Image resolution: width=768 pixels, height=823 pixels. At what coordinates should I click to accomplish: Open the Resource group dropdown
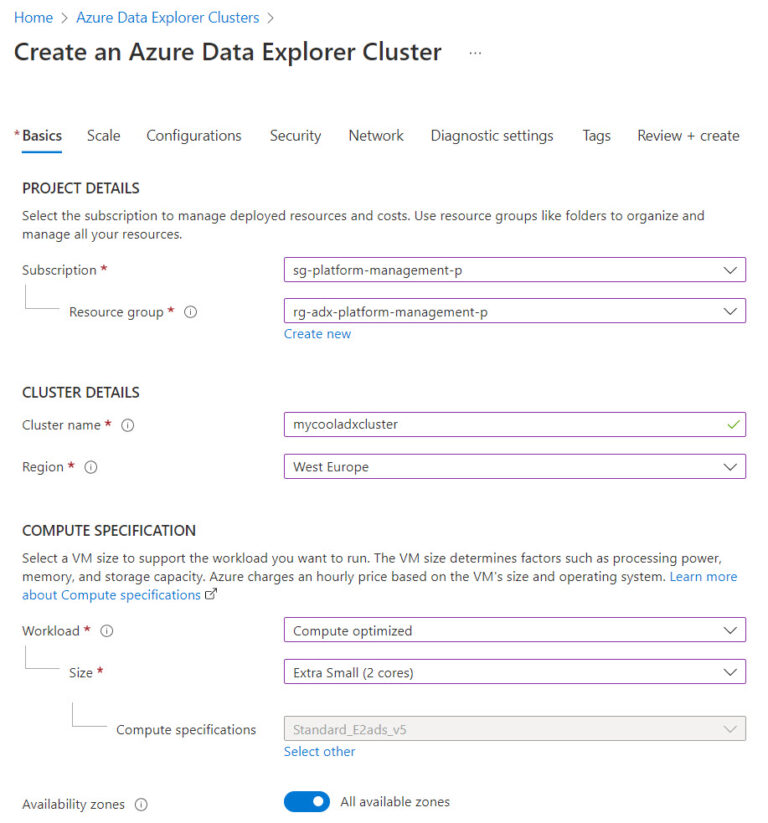733,310
